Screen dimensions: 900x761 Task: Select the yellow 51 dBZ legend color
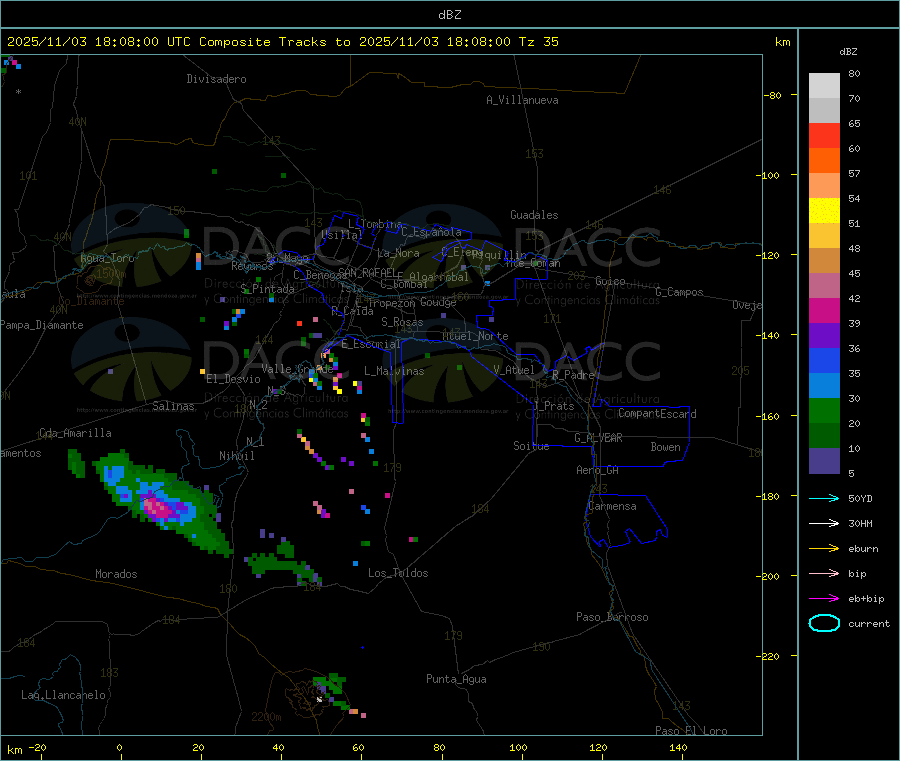click(x=824, y=210)
